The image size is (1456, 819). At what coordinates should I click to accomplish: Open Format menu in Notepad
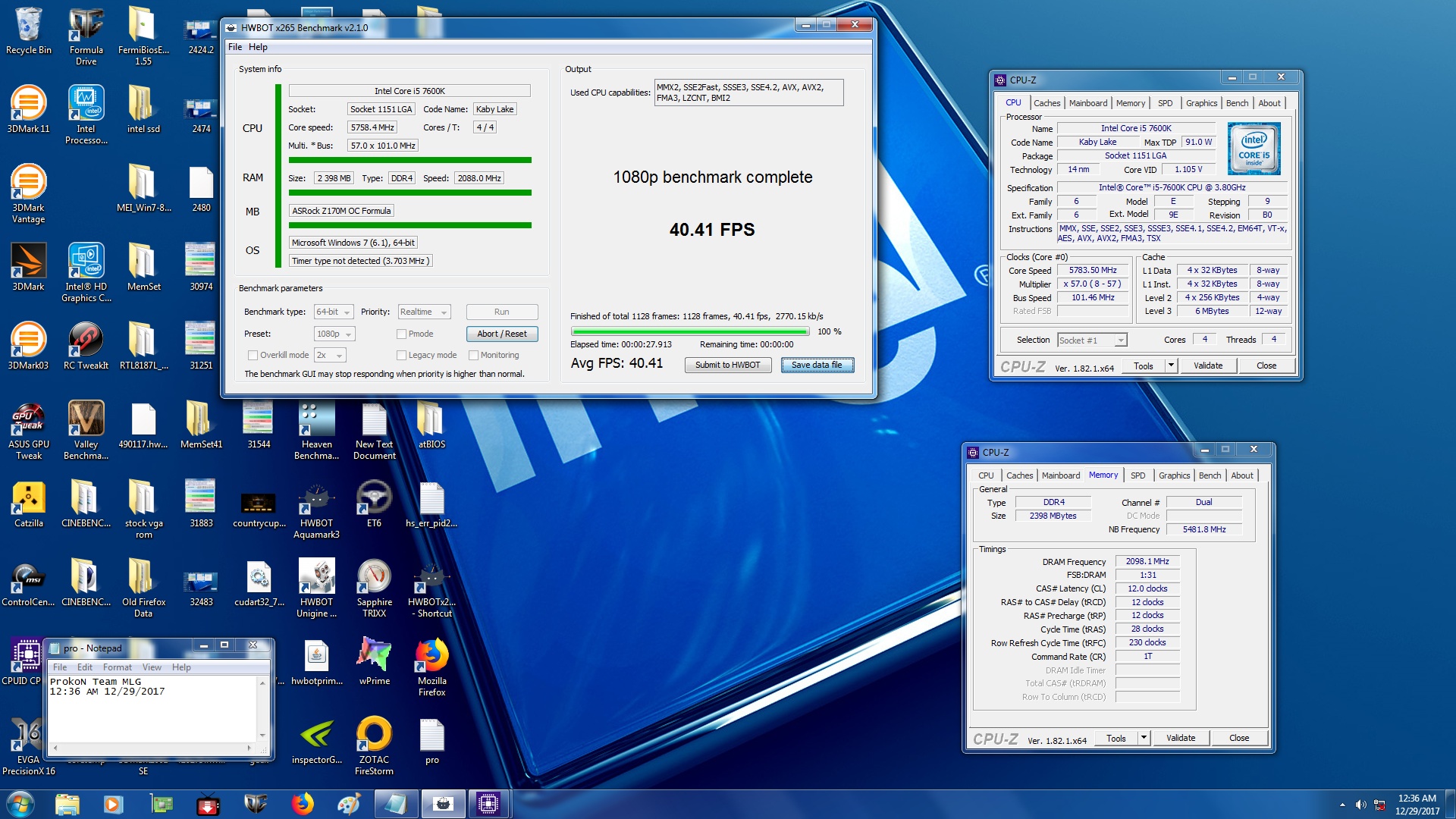(117, 667)
